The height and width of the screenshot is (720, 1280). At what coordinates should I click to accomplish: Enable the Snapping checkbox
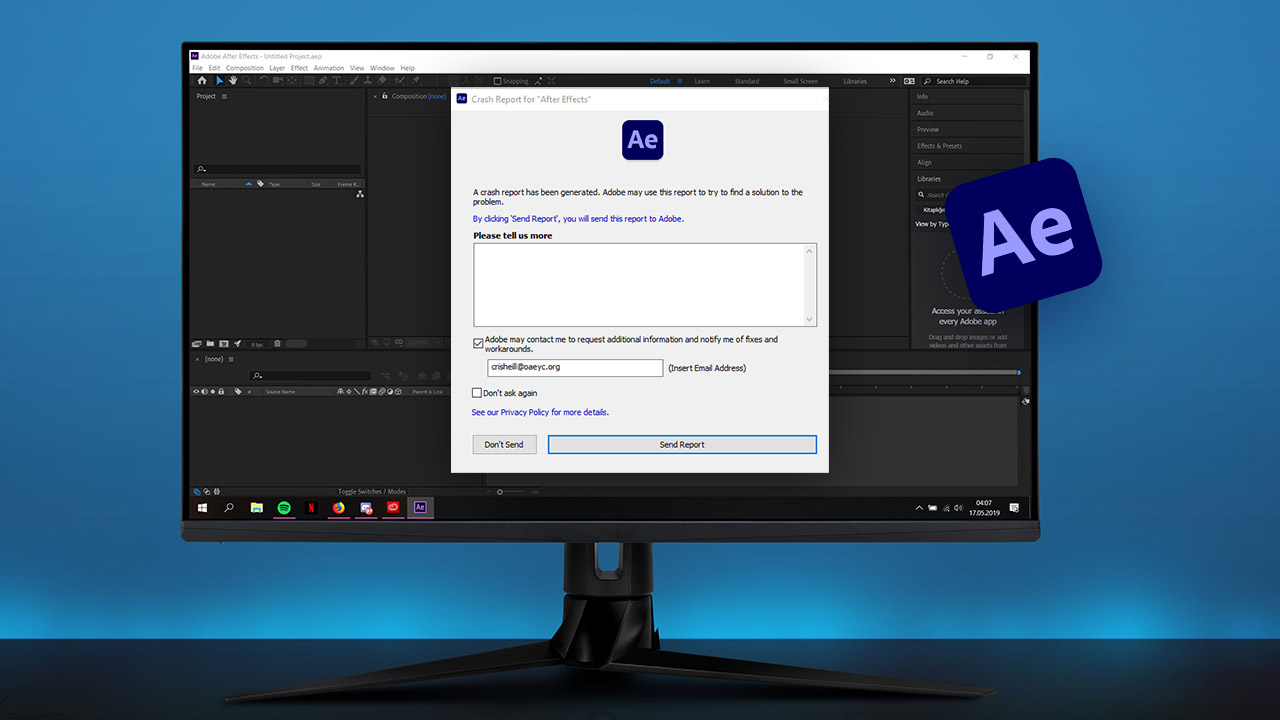(498, 81)
